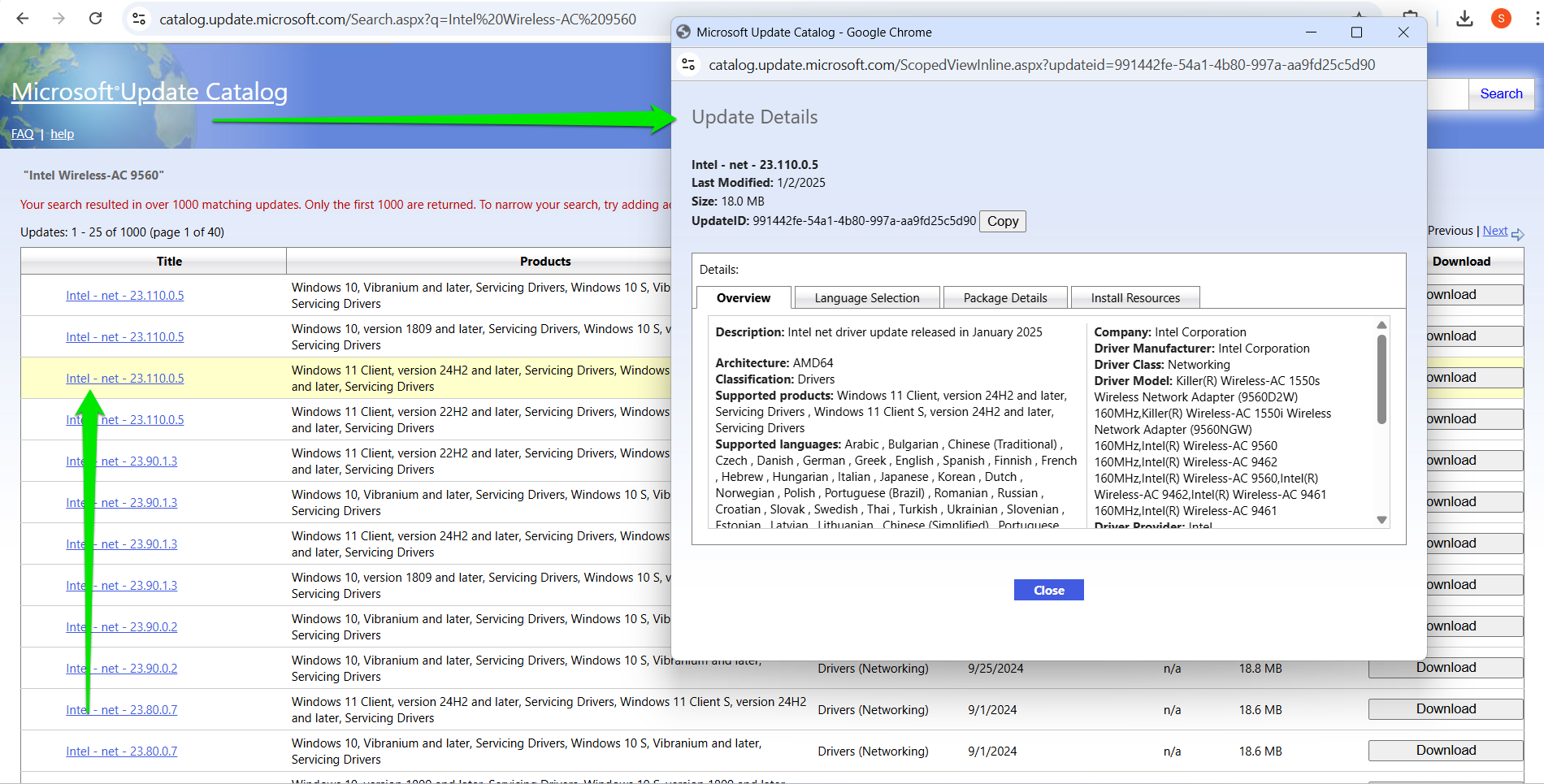Open the user profile avatar
The height and width of the screenshot is (784, 1544).
coord(1501,19)
